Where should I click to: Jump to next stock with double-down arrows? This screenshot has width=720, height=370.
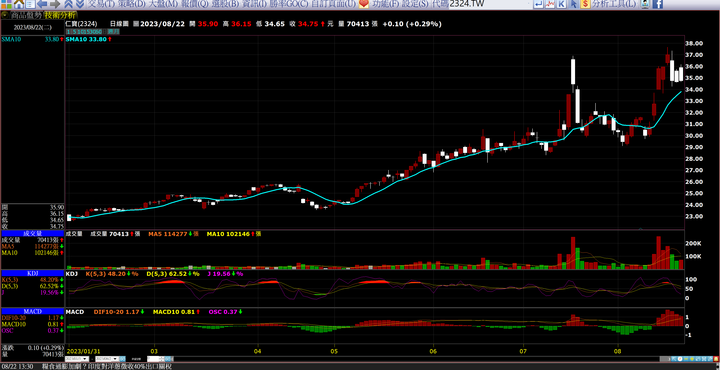(x=79, y=4)
